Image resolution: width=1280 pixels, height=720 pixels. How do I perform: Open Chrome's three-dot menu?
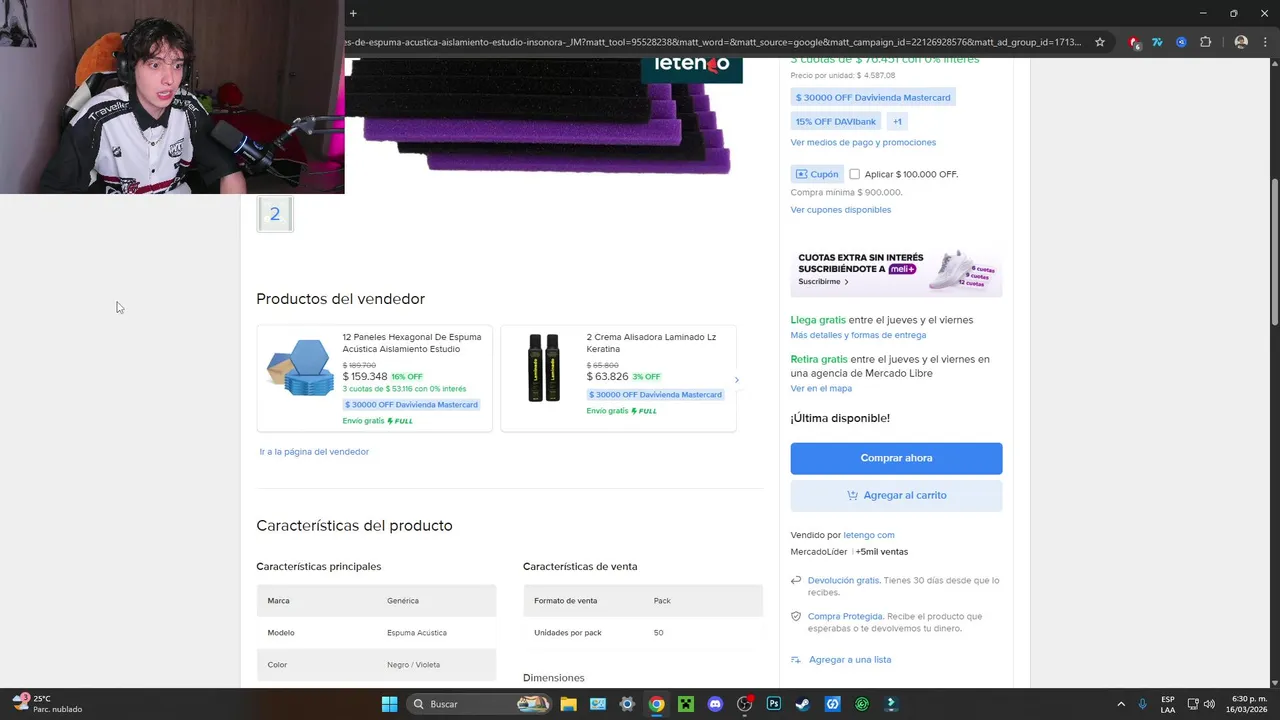[x=1266, y=42]
